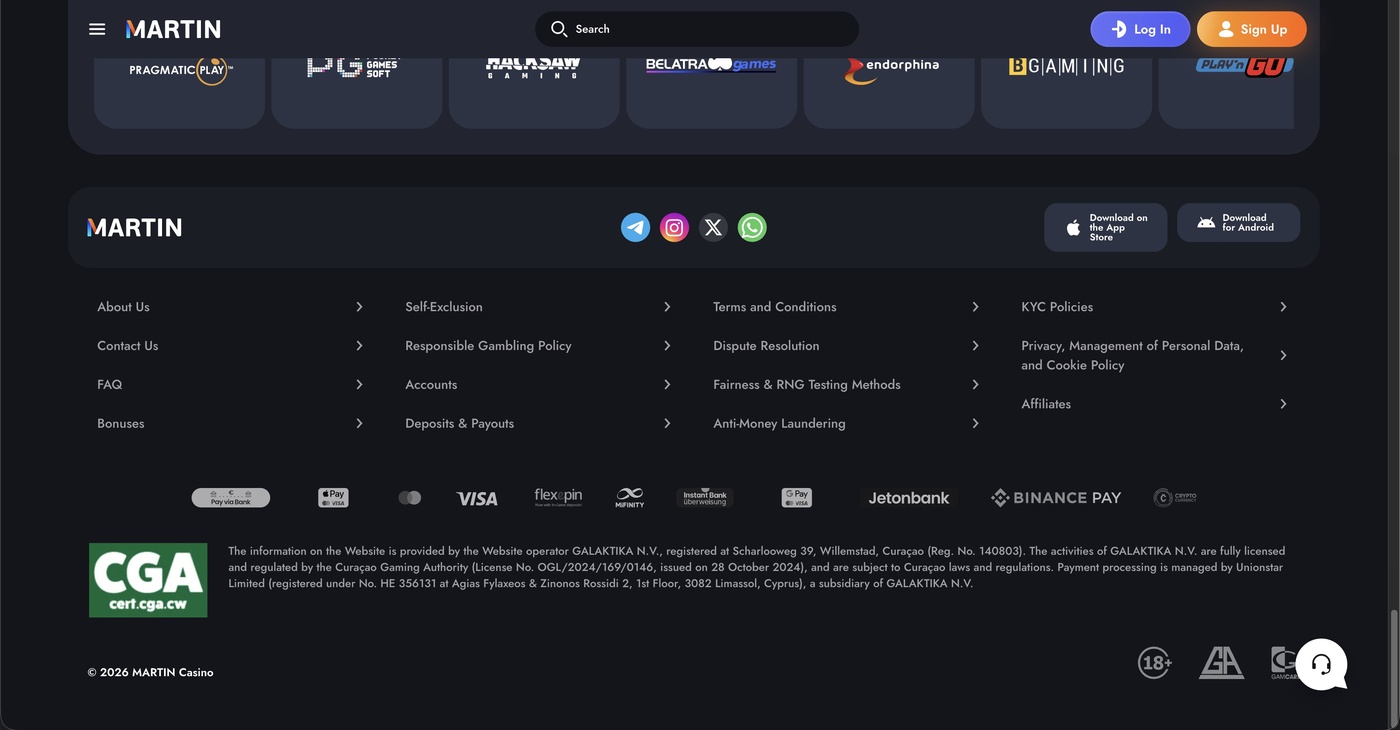Open the Affiliates footer link
The image size is (1400, 730).
pyautogui.click(x=1046, y=404)
